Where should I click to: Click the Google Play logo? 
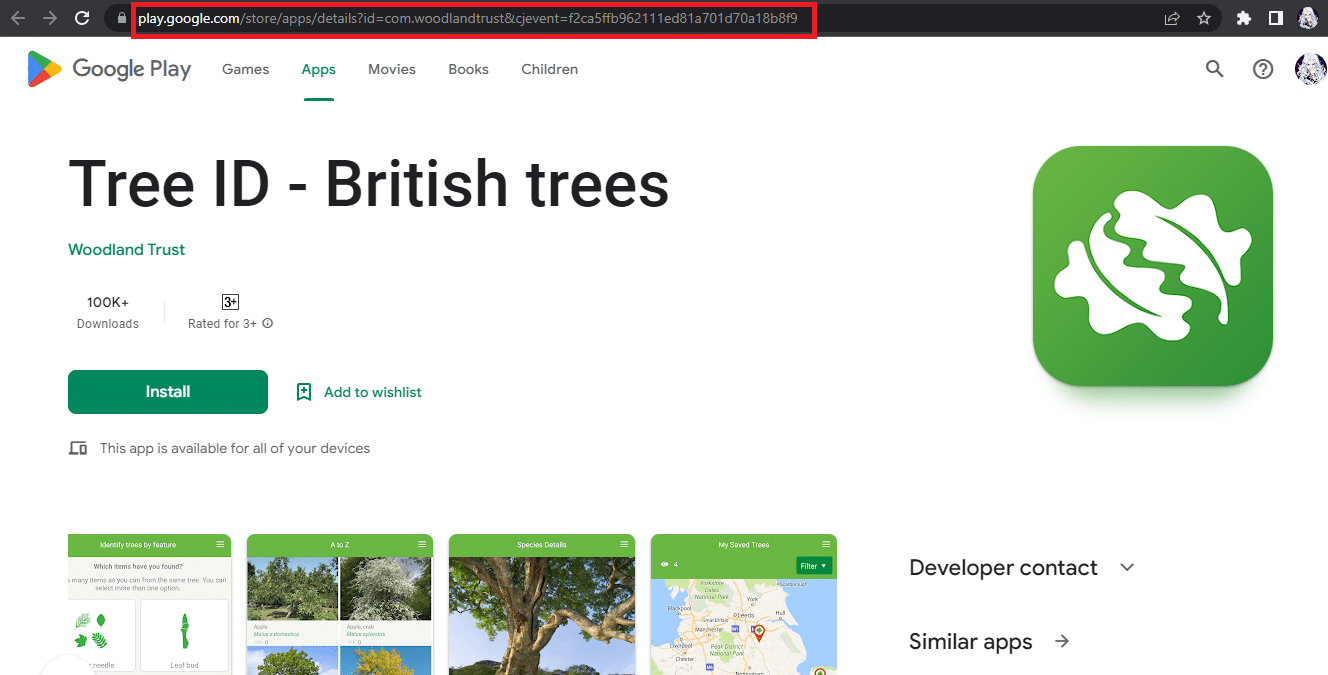[x=109, y=69]
